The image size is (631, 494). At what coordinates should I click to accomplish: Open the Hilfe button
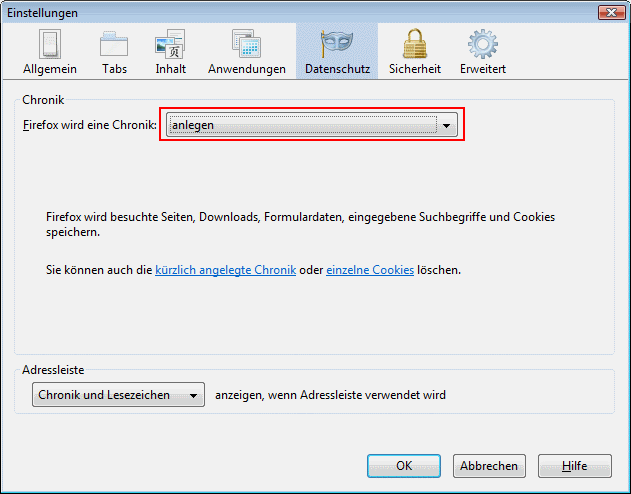point(575,466)
